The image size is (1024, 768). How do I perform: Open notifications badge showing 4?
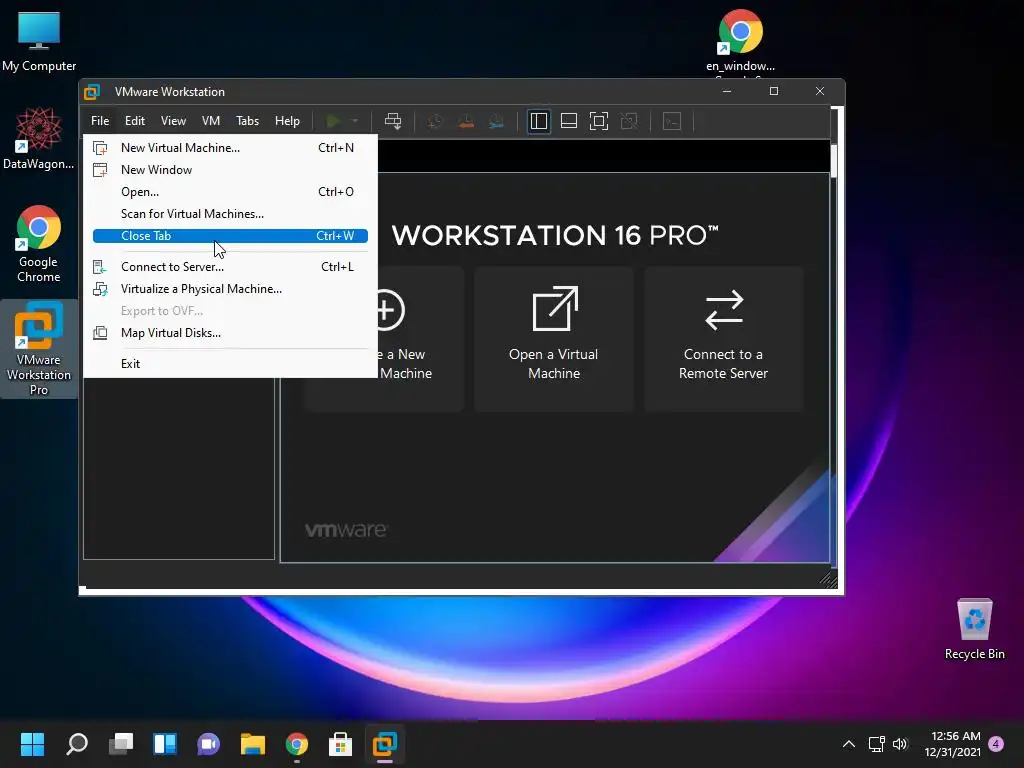[996, 744]
